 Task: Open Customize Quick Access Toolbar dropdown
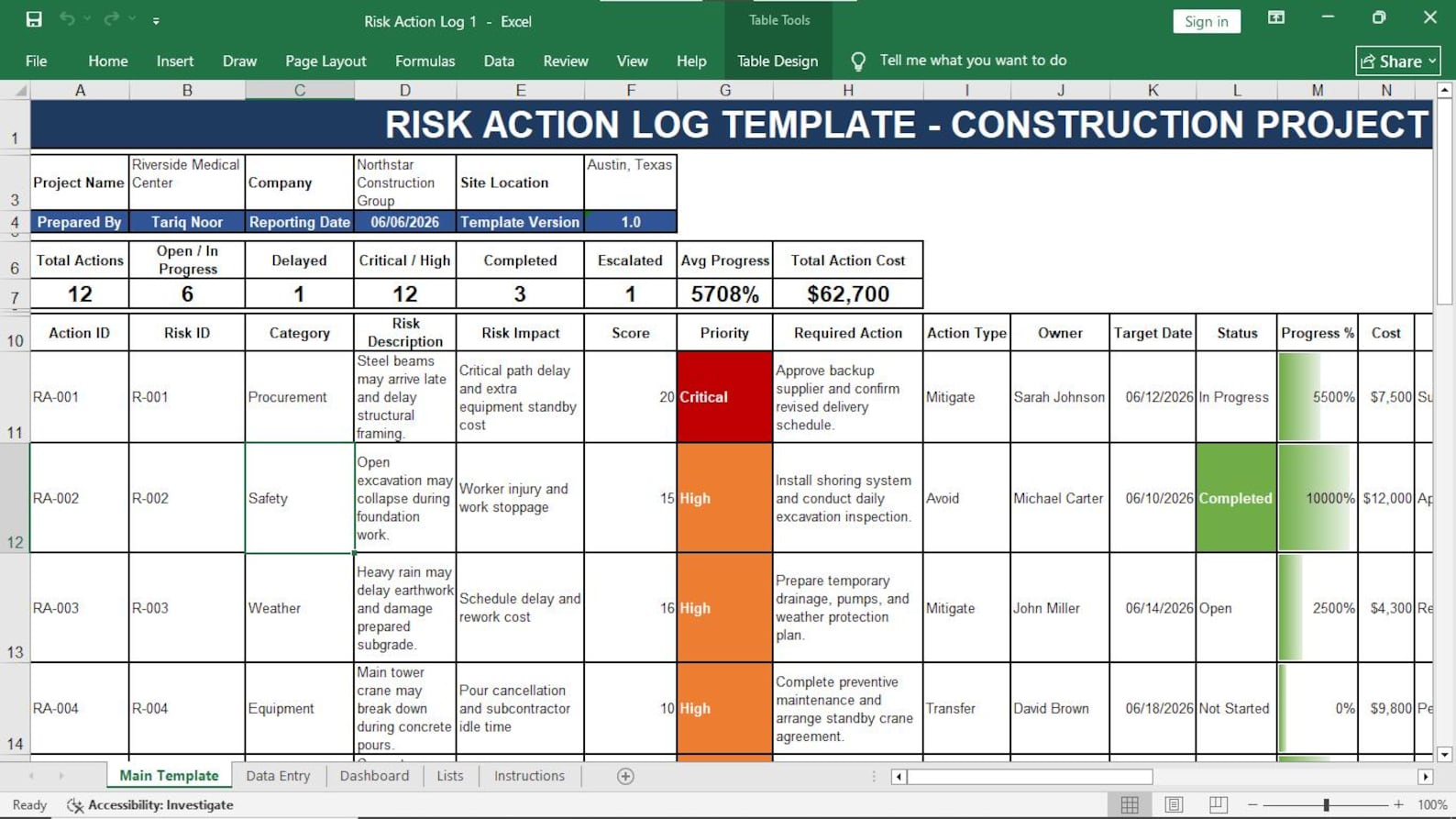point(156,20)
